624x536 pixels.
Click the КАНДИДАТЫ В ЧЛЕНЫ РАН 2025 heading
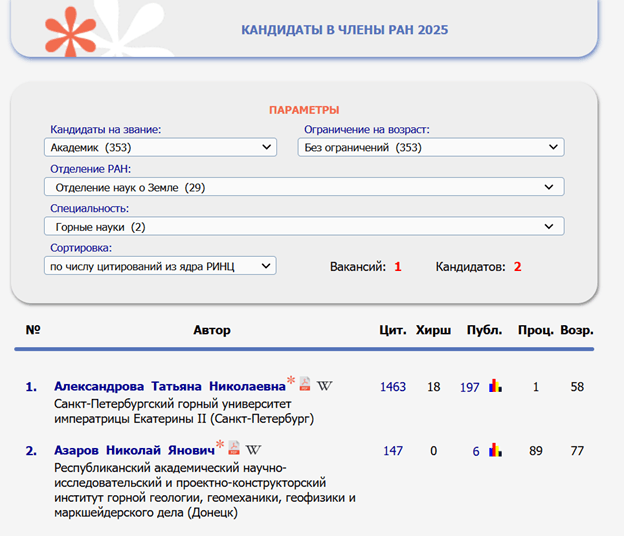coord(345,30)
